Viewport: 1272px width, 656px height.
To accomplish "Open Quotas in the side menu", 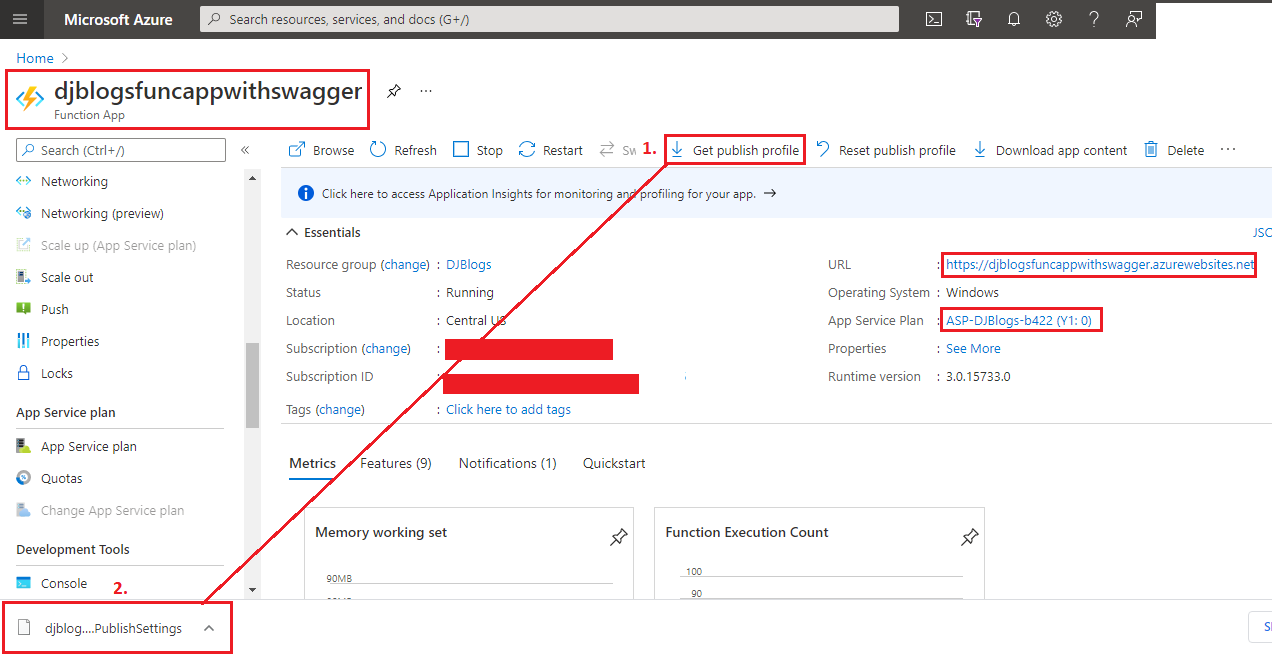I will pos(61,478).
